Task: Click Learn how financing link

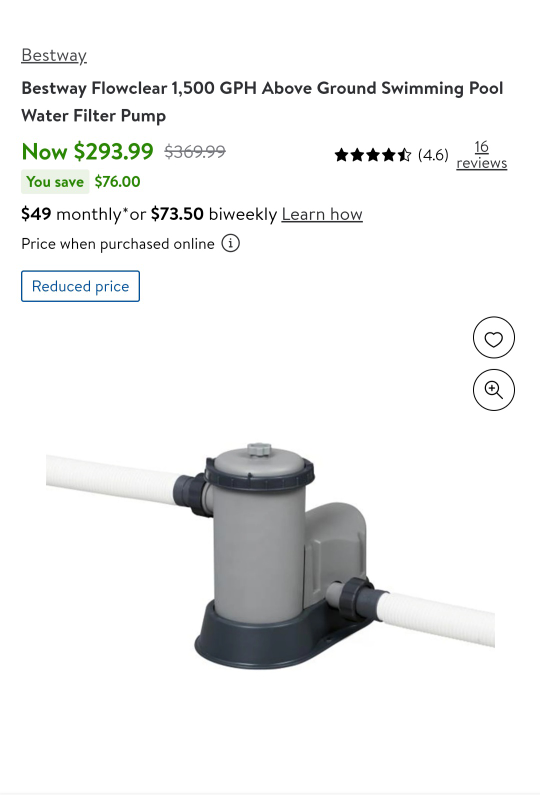Action: pyautogui.click(x=322, y=214)
